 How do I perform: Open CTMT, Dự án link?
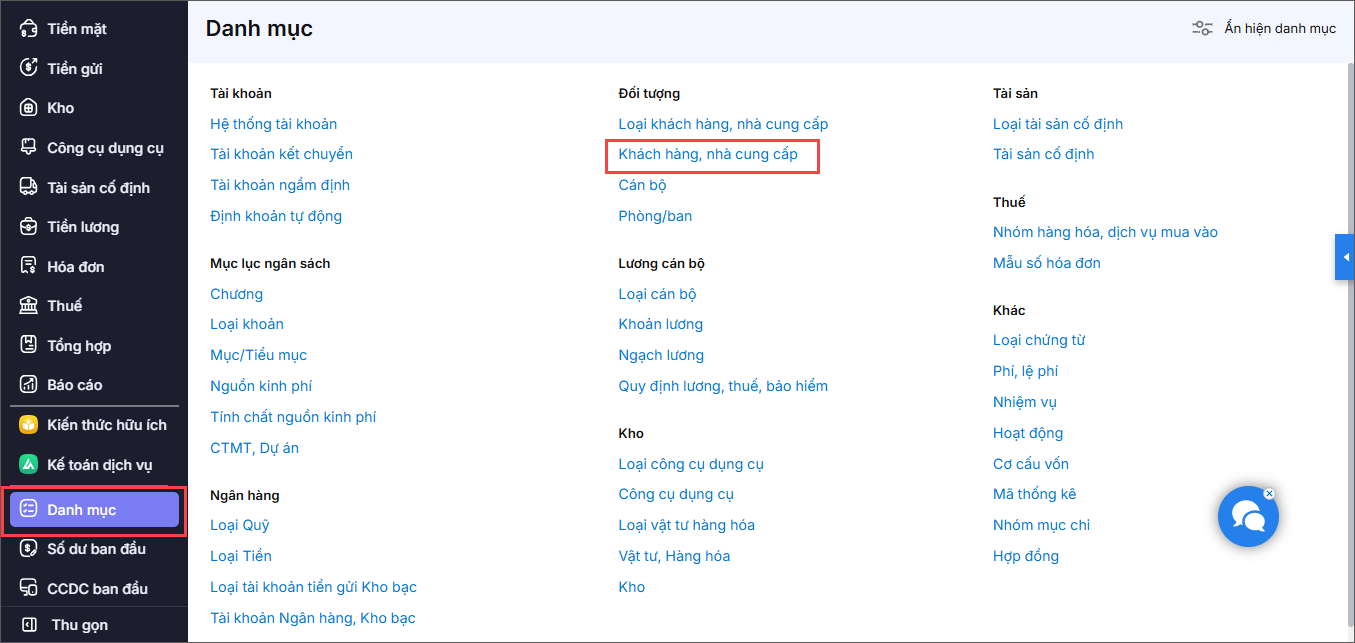click(254, 448)
